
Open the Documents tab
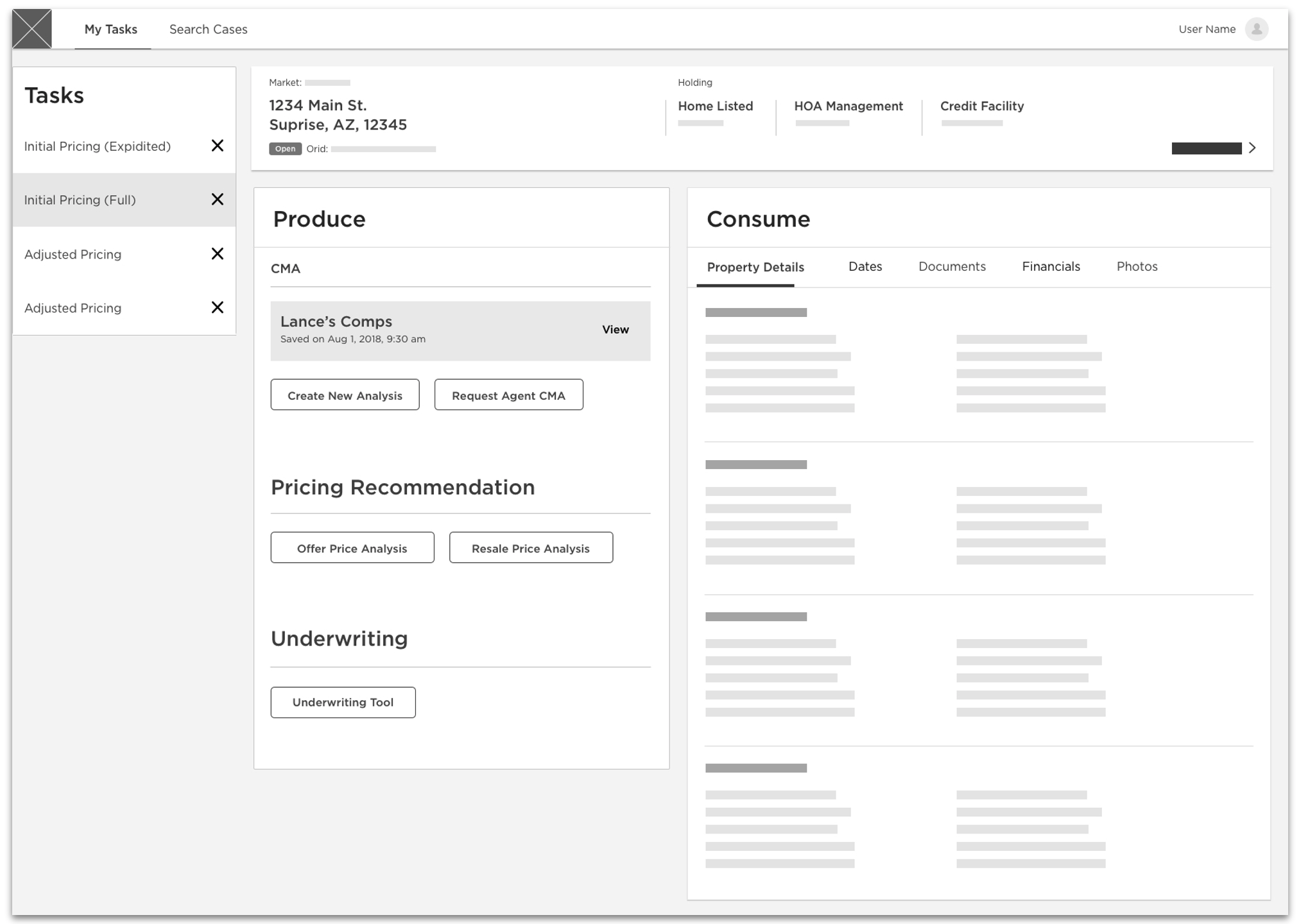pyautogui.click(x=951, y=266)
